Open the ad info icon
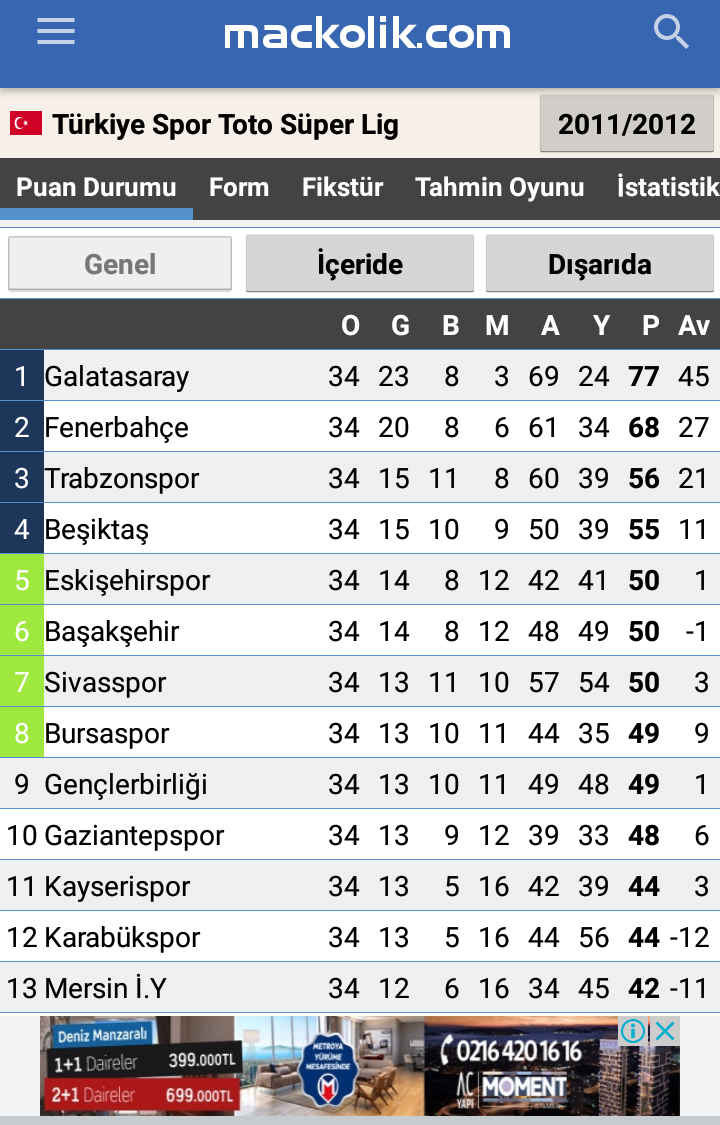Image resolution: width=720 pixels, height=1125 pixels. [633, 1032]
